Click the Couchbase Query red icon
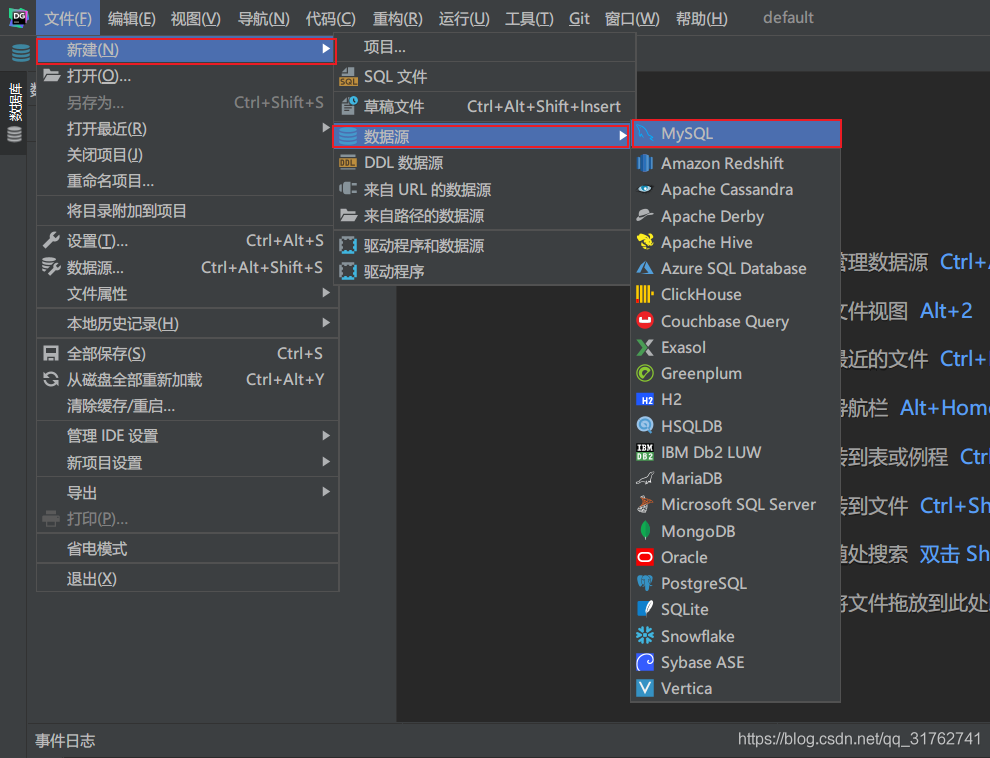This screenshot has width=990, height=758. point(645,321)
